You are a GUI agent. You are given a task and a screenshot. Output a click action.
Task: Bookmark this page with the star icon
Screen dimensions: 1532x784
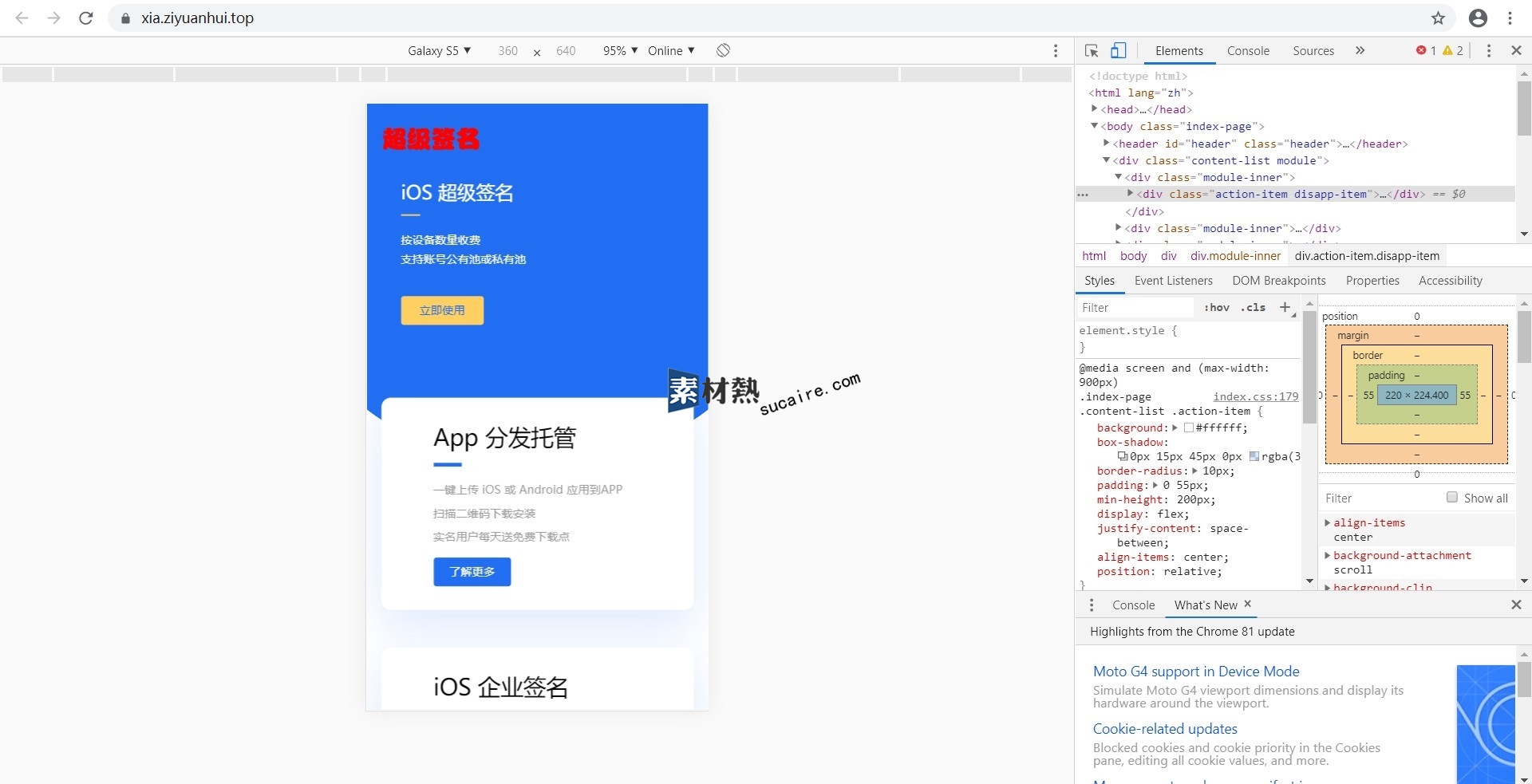coord(1438,18)
